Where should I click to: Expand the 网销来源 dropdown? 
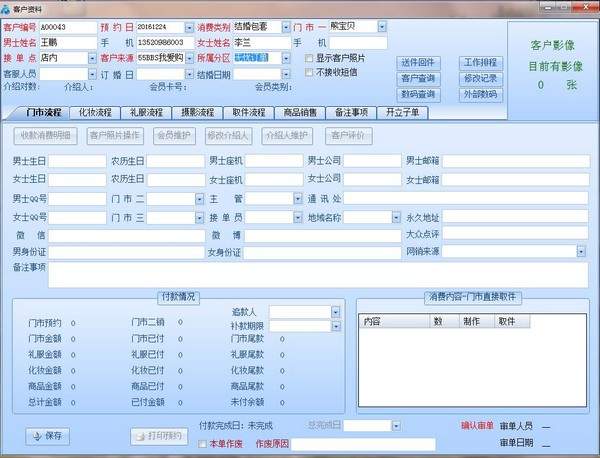click(x=581, y=252)
